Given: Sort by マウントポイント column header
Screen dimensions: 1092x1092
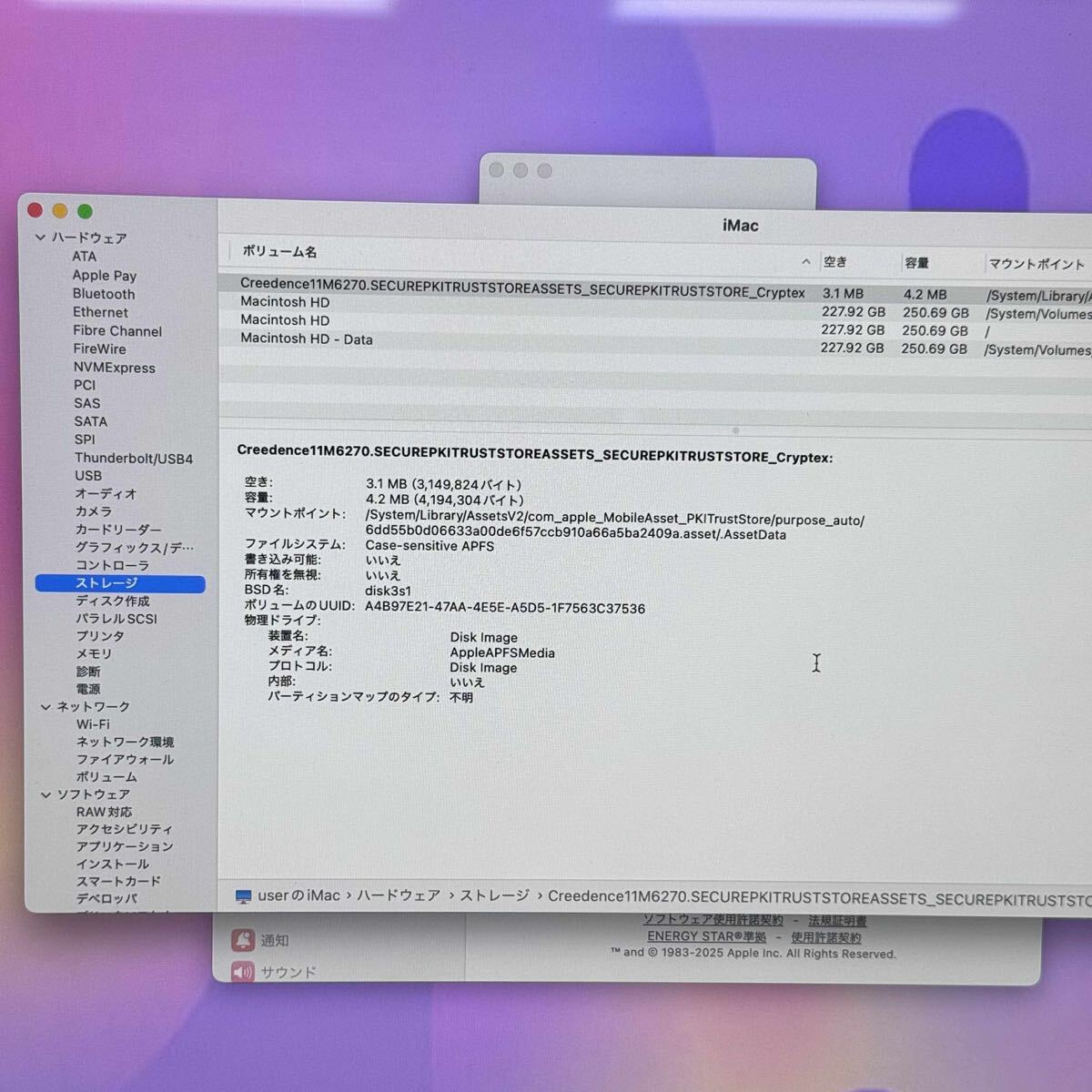Looking at the screenshot, I should pyautogui.click(x=1036, y=264).
